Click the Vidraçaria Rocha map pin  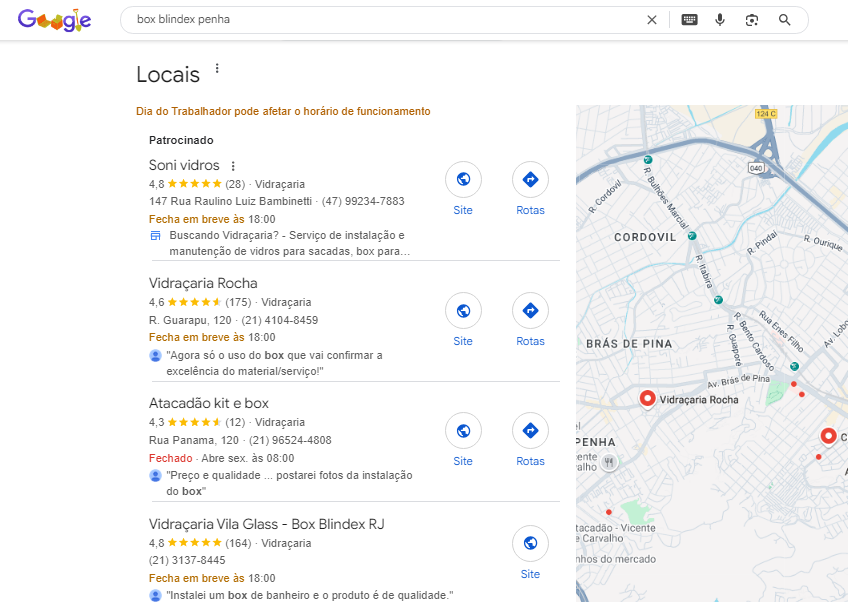click(647, 399)
